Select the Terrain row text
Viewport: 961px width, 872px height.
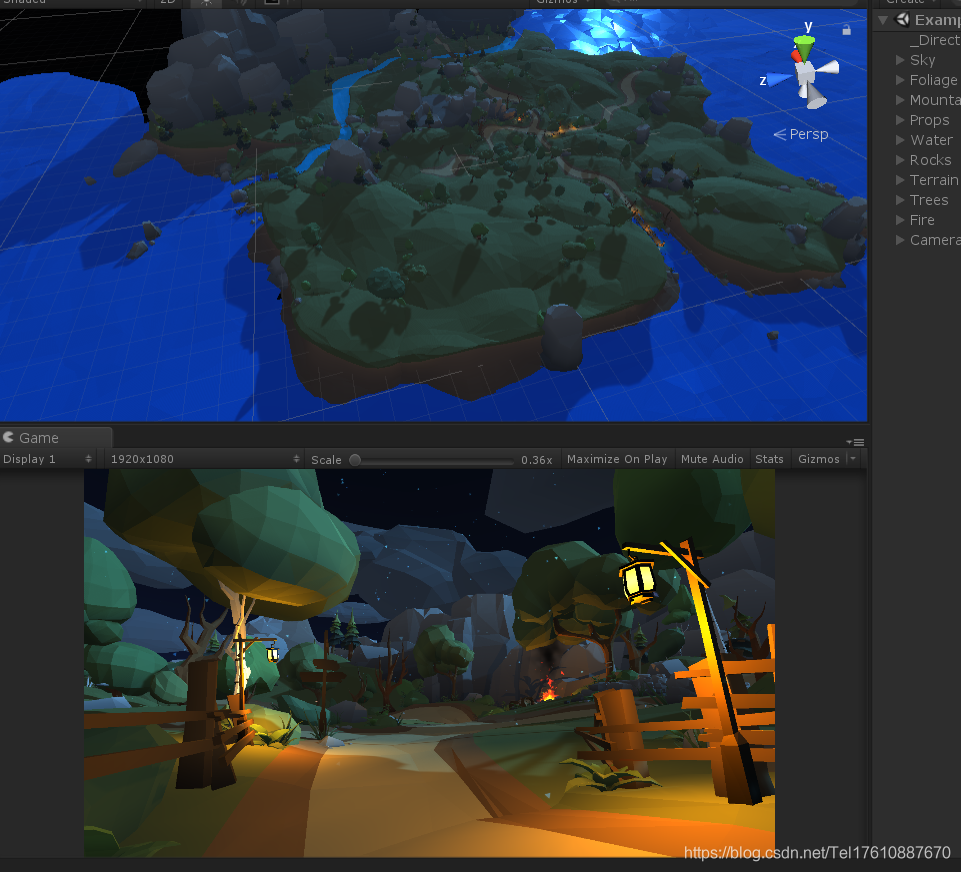[x=934, y=180]
